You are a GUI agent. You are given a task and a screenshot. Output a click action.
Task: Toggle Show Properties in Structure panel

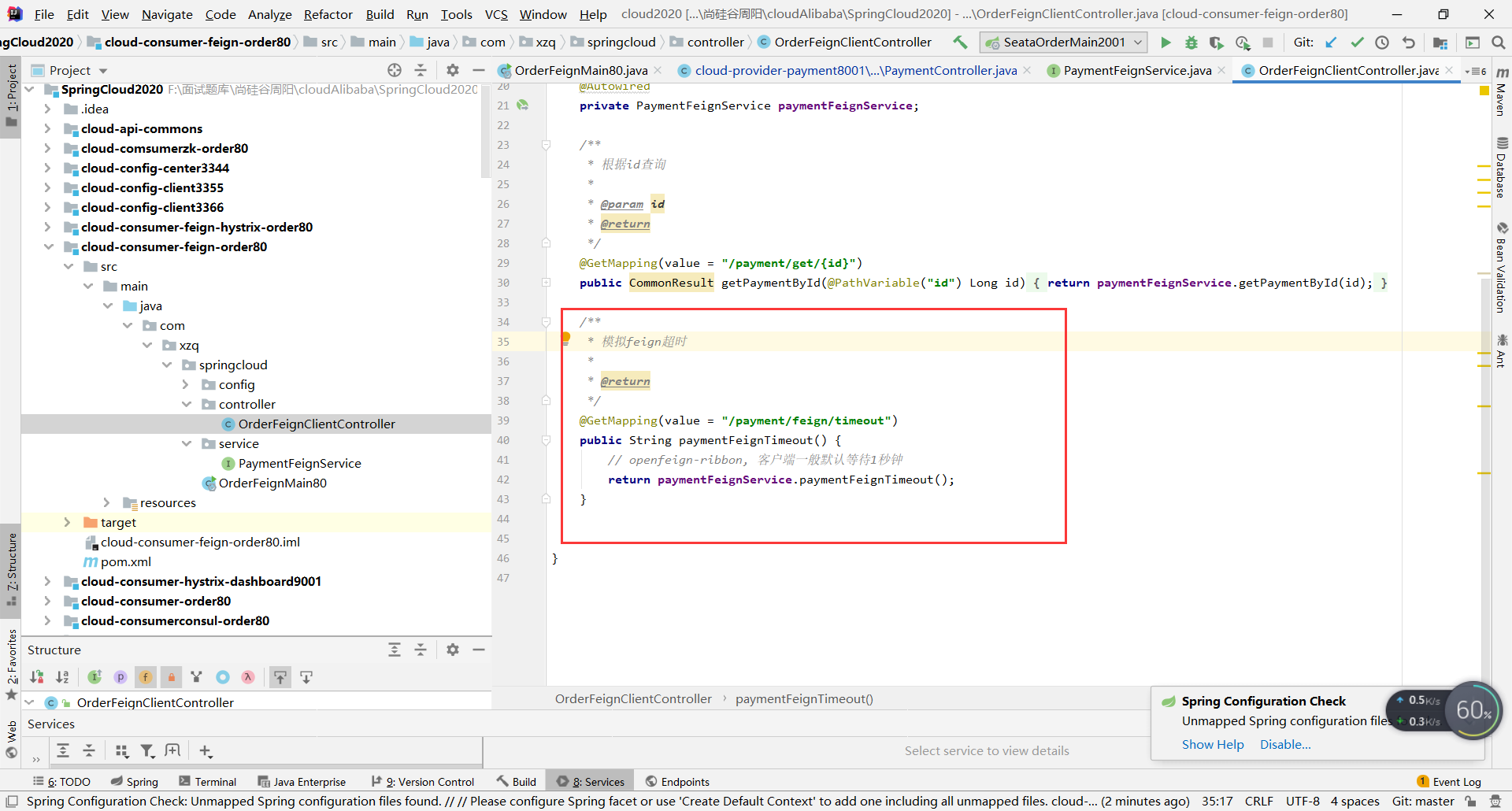tap(120, 677)
